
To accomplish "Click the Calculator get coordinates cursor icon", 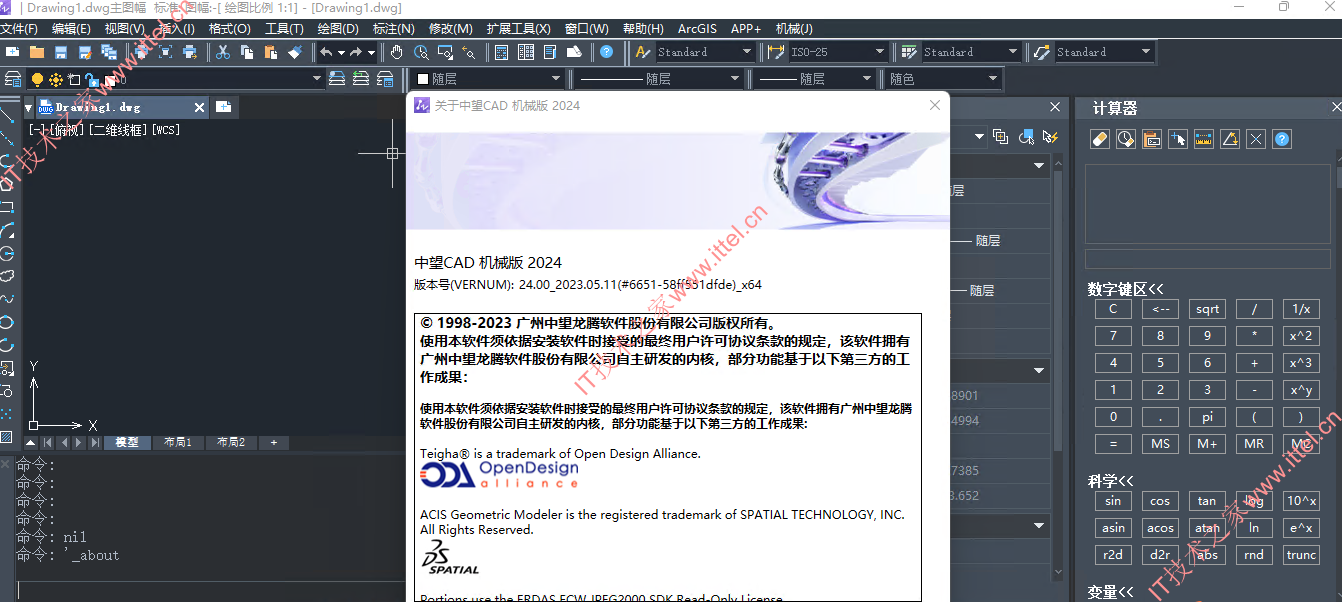I will (1178, 139).
